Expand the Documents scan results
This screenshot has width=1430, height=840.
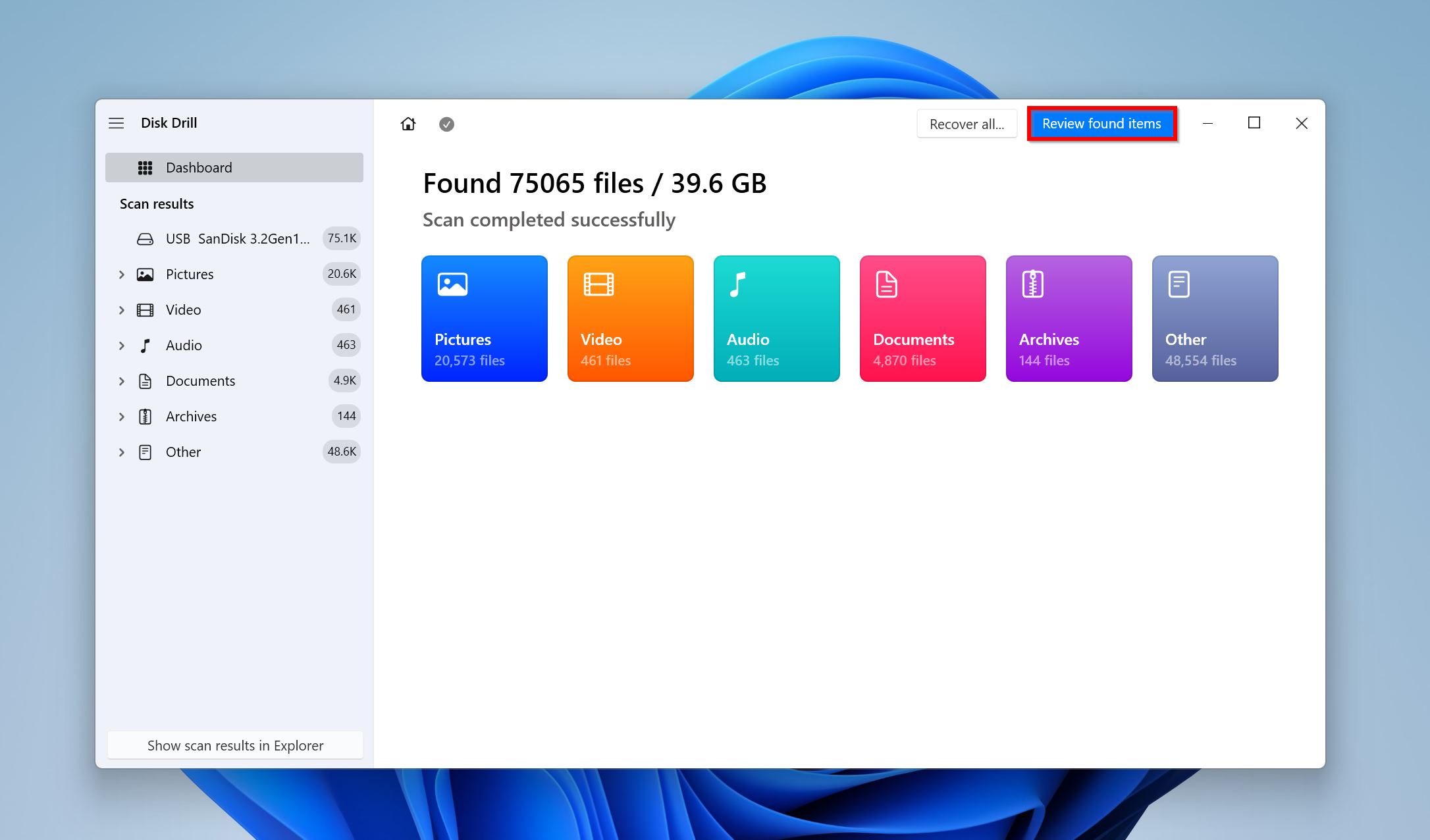[x=121, y=380]
